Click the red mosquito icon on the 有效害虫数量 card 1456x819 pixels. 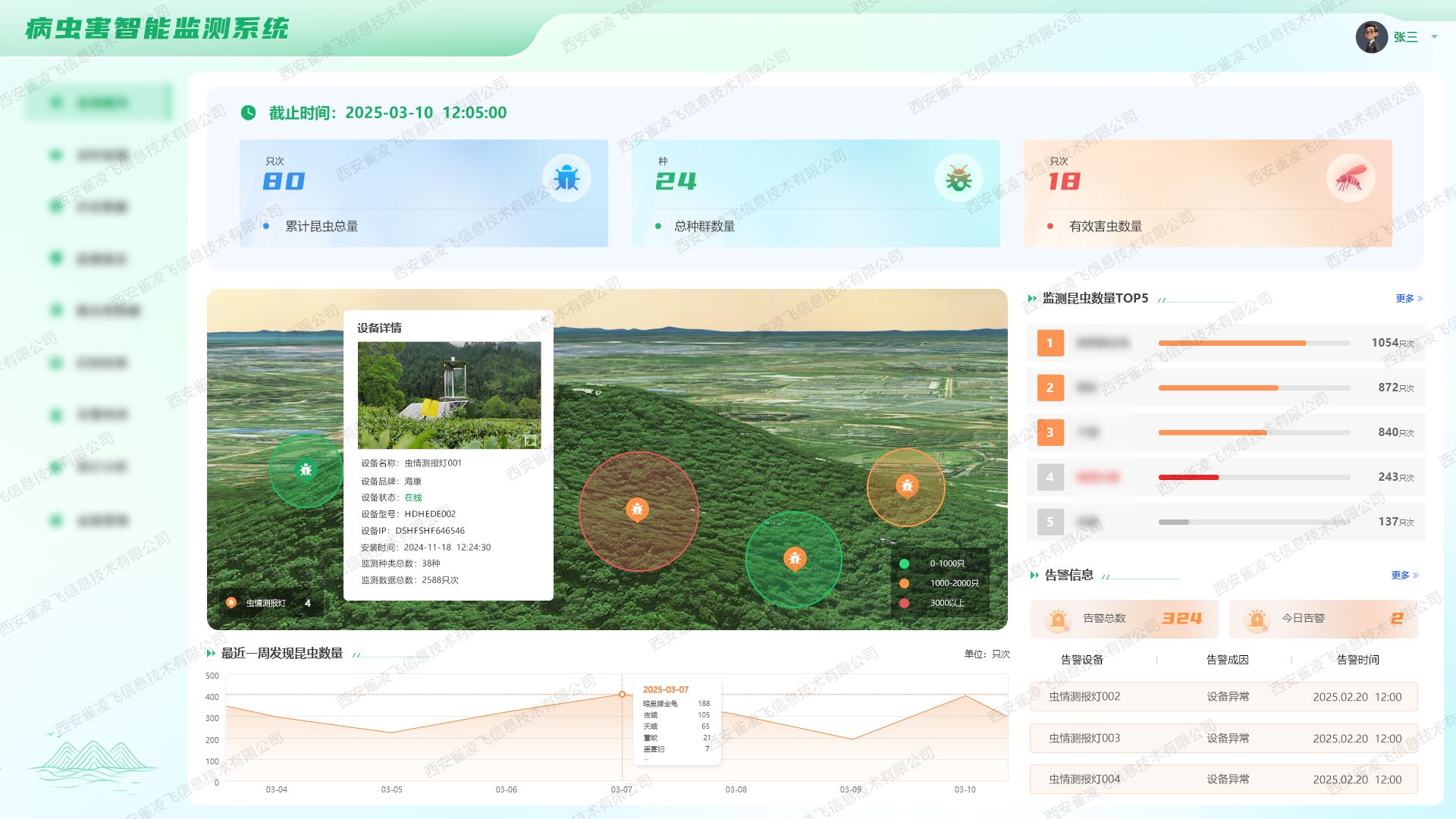pos(1351,178)
